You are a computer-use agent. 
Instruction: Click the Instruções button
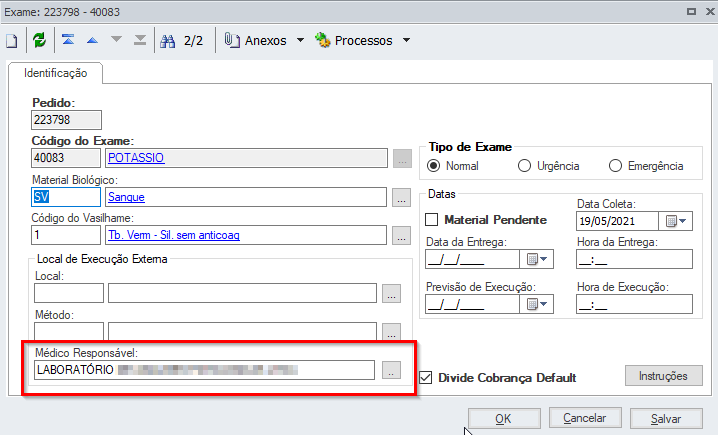(x=664, y=376)
